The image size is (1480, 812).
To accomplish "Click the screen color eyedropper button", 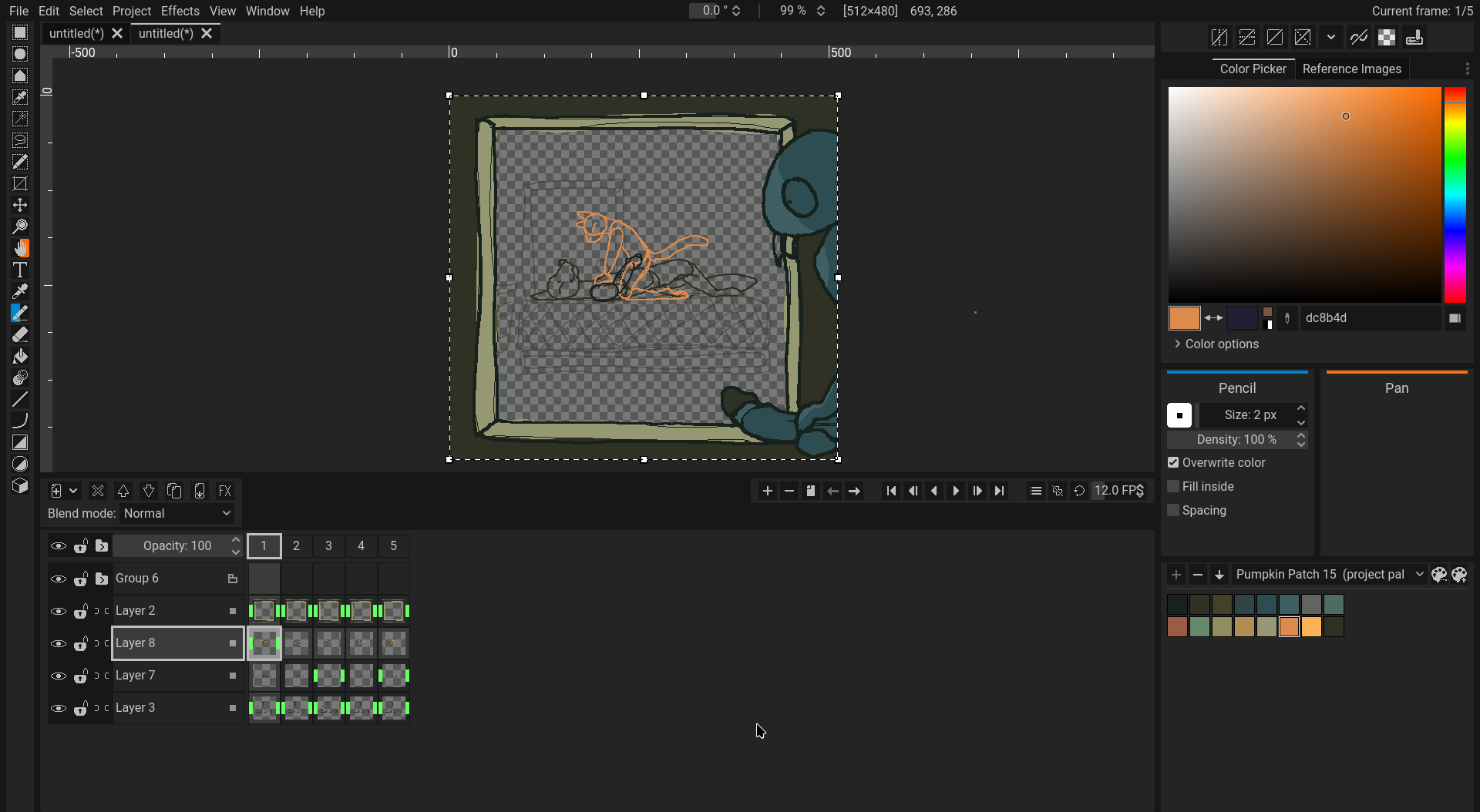I will click(x=1287, y=317).
